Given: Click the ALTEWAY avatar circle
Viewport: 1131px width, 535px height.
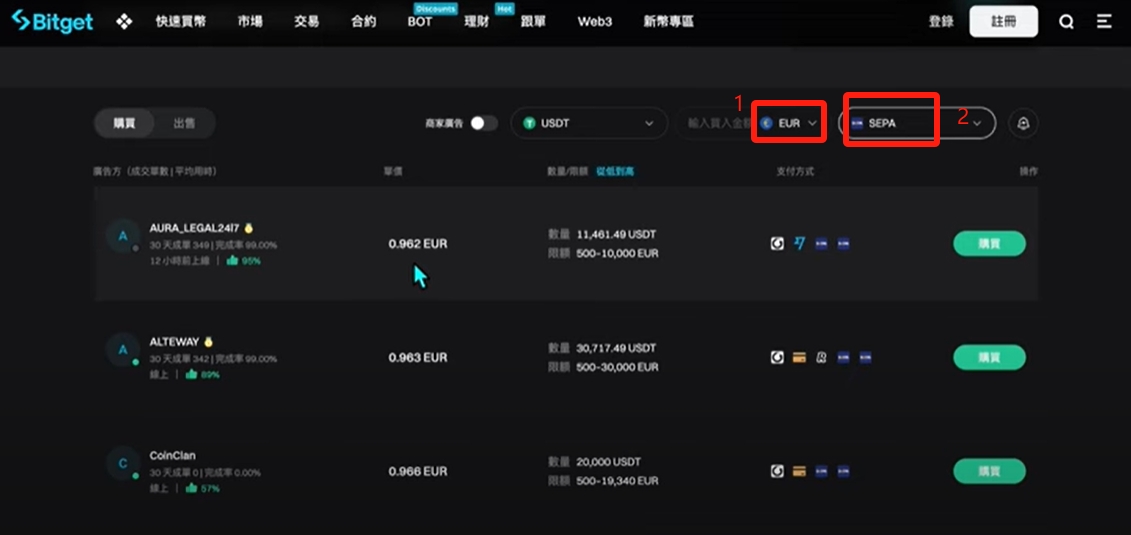Looking at the screenshot, I should click(122, 350).
